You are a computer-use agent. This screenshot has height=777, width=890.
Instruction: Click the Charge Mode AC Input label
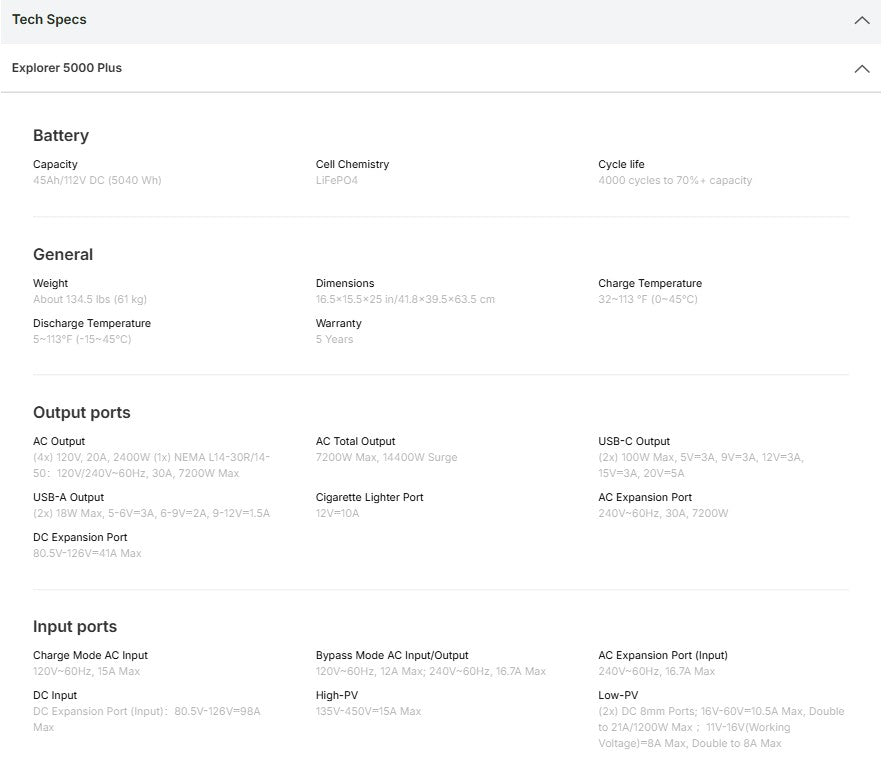(90, 656)
